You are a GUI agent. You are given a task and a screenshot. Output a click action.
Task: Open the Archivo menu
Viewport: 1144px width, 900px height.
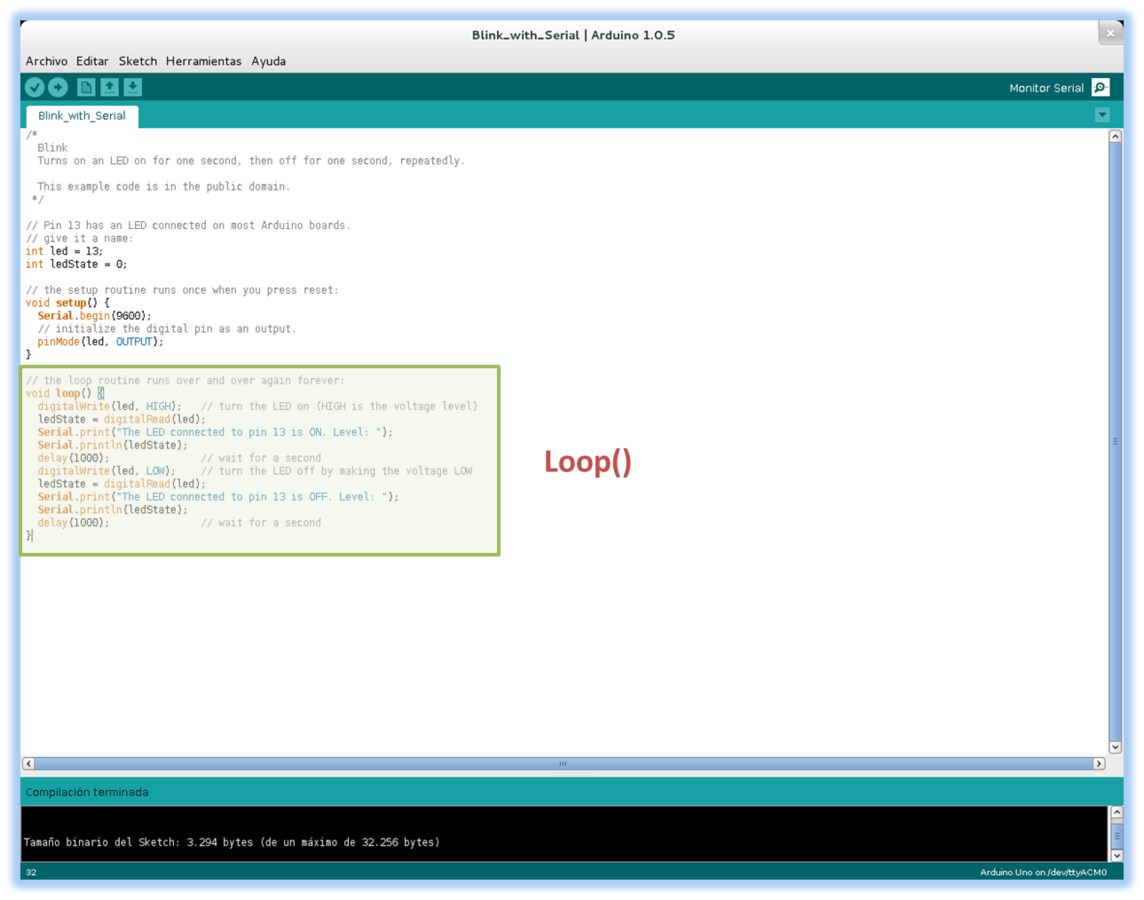pyautogui.click(x=46, y=61)
